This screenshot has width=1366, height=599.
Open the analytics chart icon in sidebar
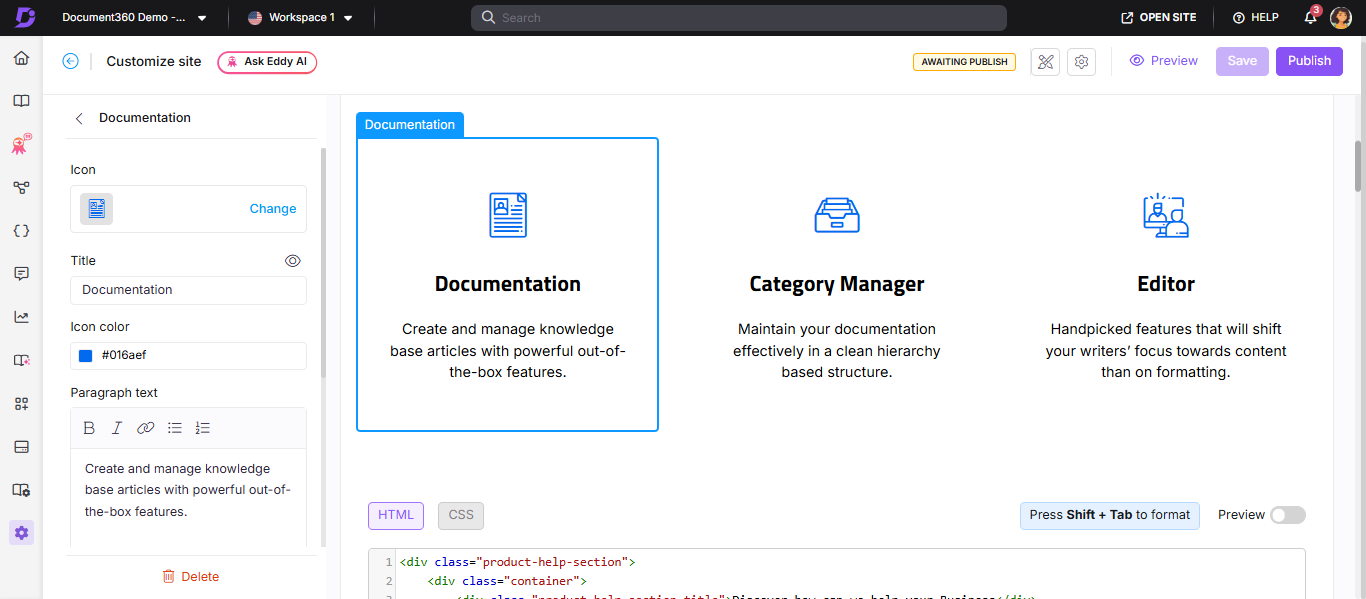click(x=21, y=317)
